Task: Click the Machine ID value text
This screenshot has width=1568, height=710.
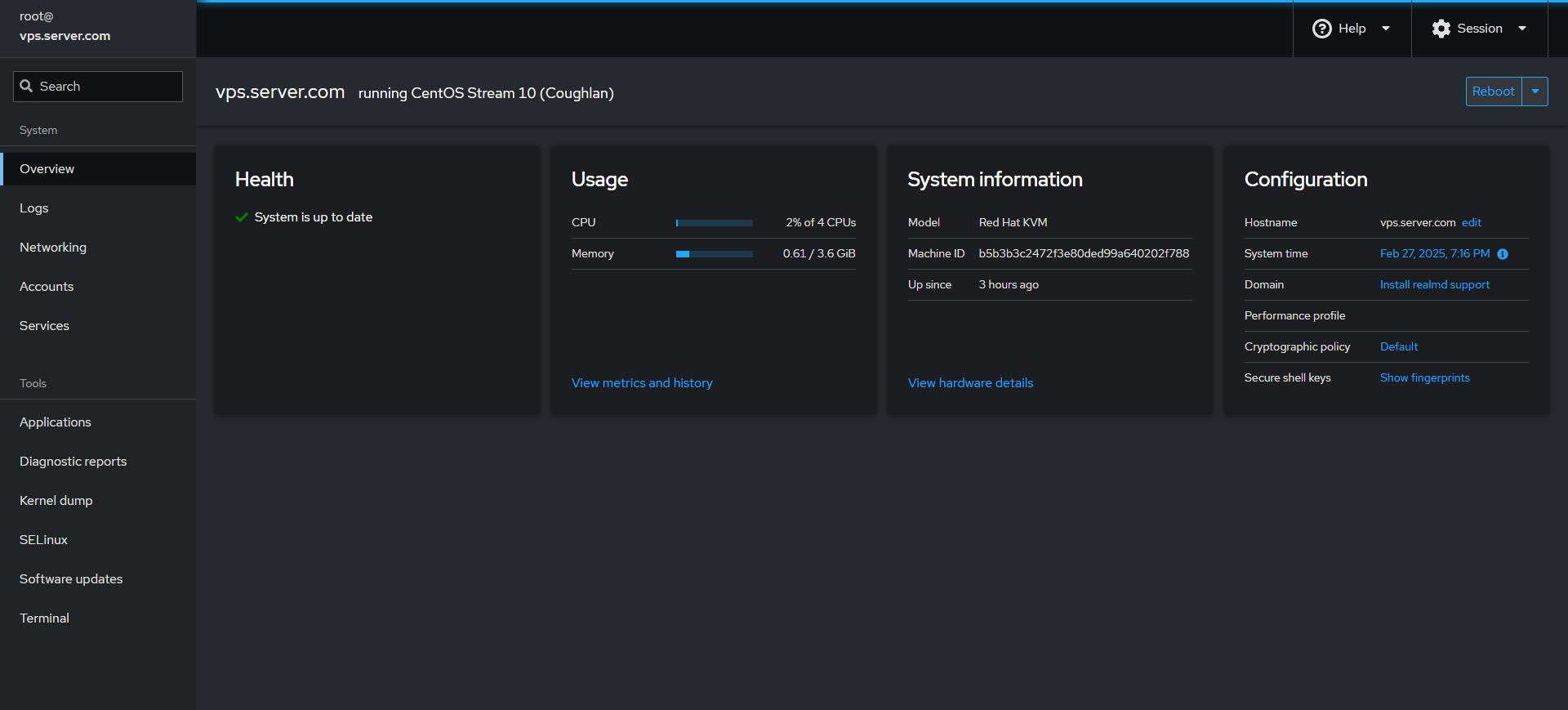Action: coord(1084,254)
